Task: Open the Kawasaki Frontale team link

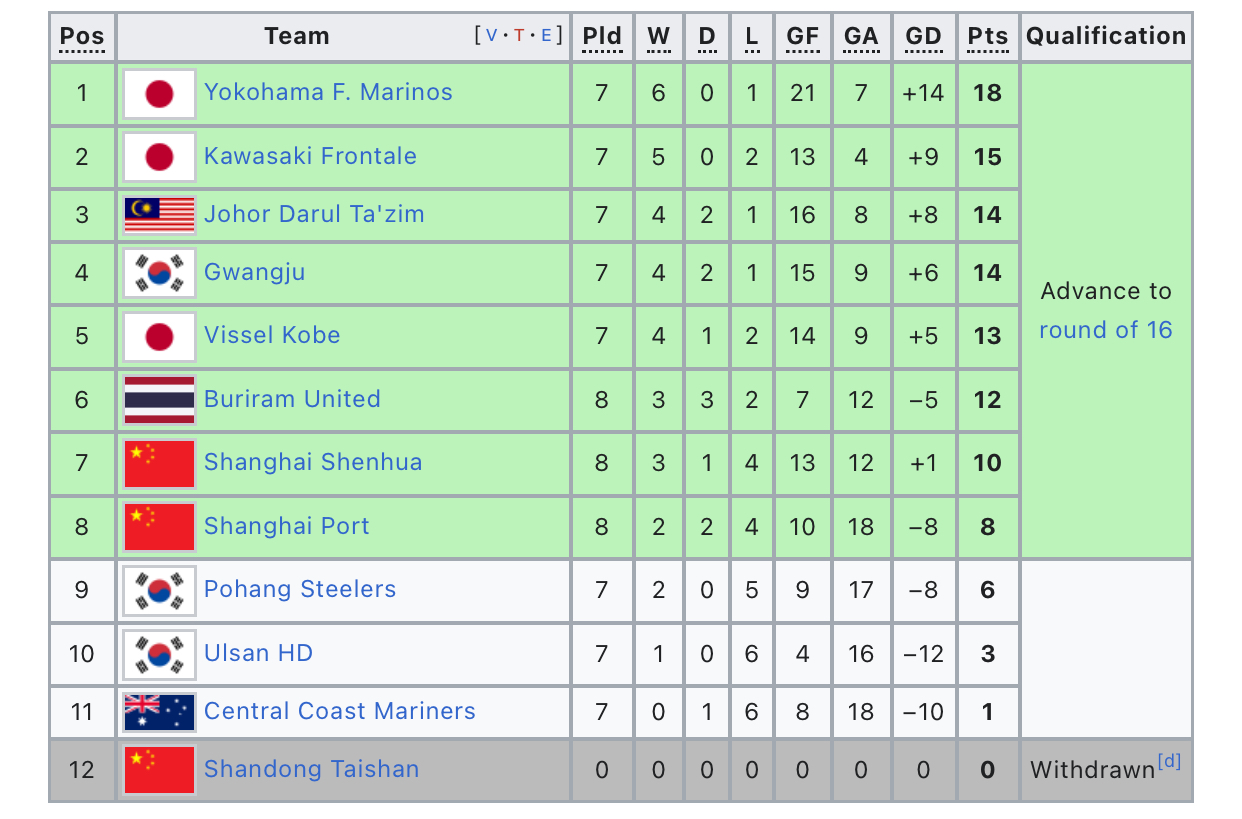Action: 310,156
